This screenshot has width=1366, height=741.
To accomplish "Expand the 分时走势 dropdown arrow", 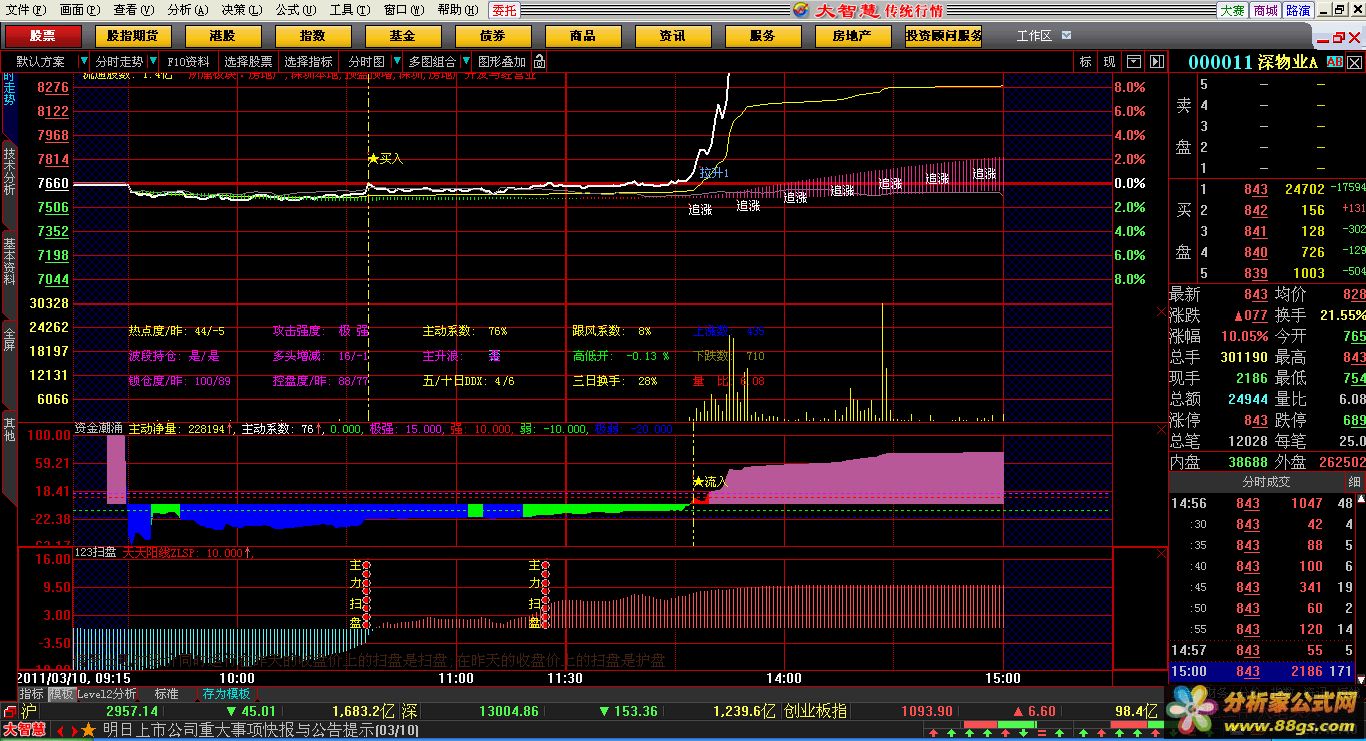I will (x=153, y=62).
